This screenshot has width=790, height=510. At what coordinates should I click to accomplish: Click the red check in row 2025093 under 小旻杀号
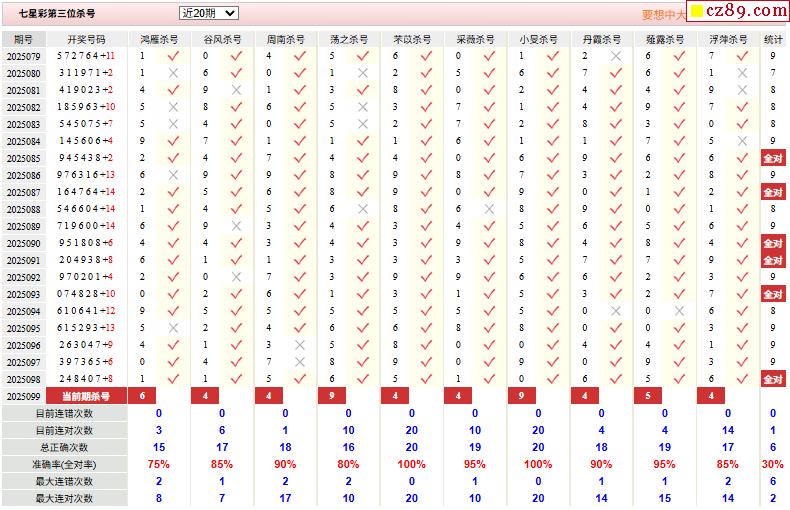(x=553, y=294)
